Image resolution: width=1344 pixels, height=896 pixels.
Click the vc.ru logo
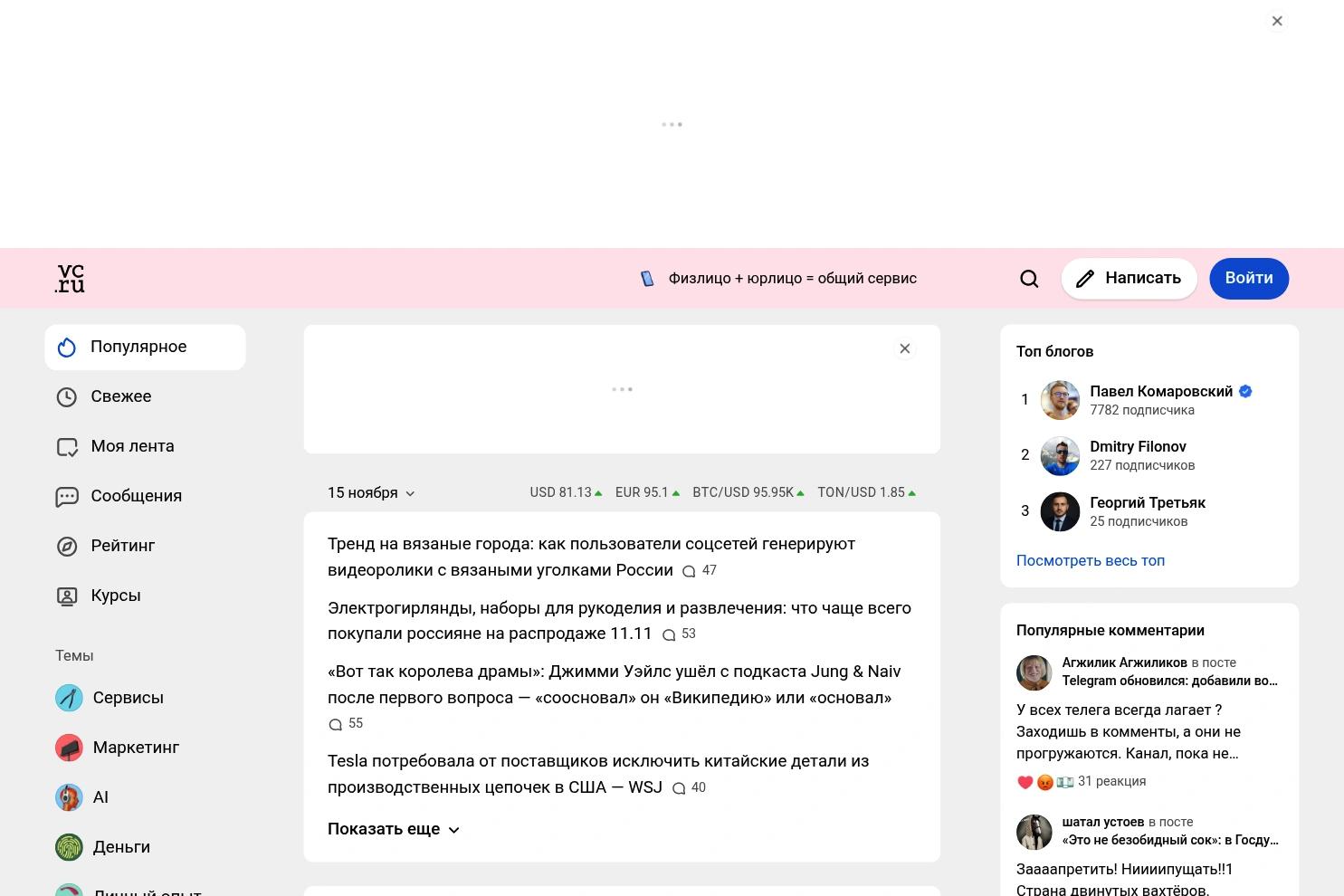(70, 278)
